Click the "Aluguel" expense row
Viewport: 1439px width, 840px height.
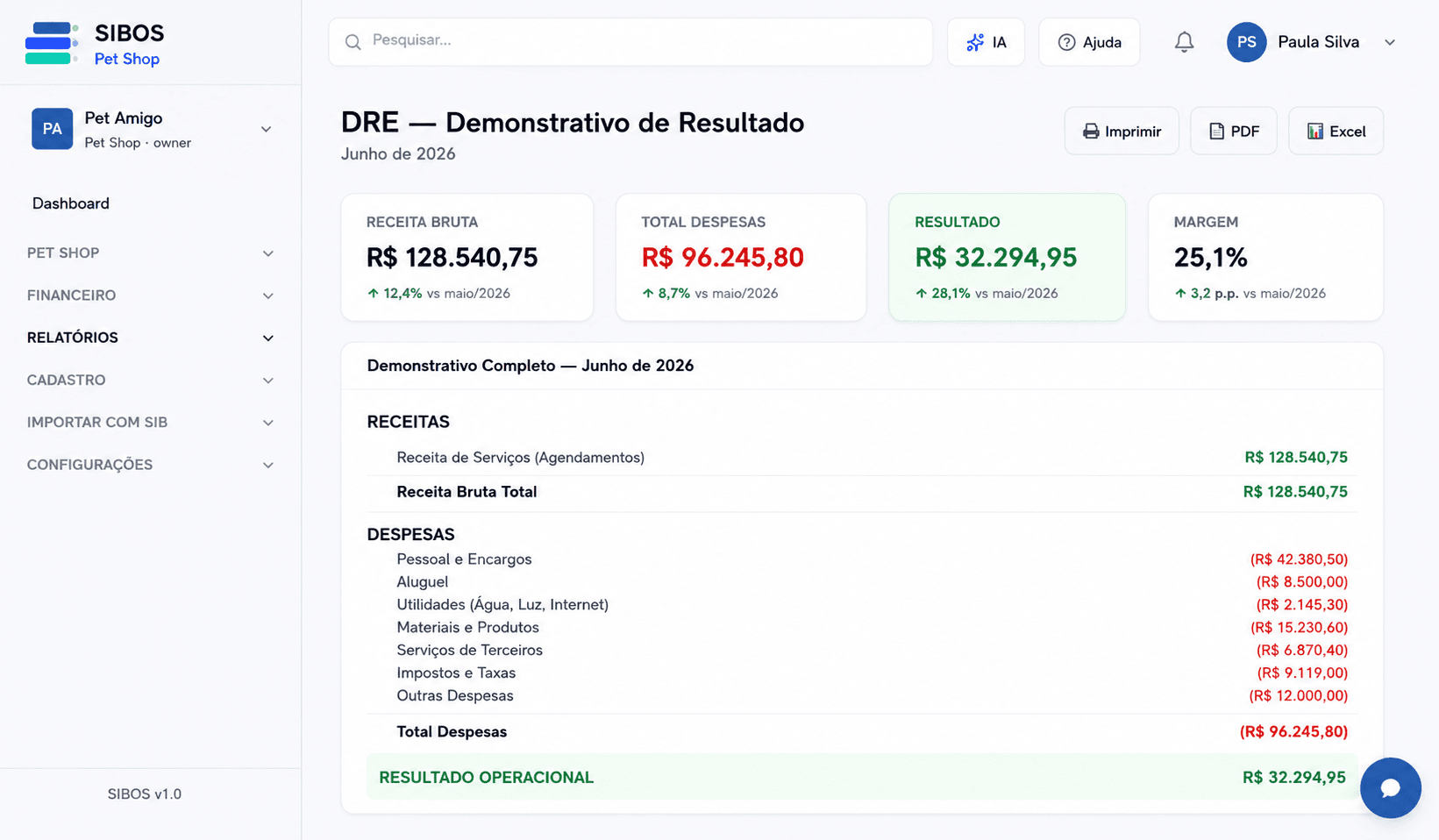862,582
